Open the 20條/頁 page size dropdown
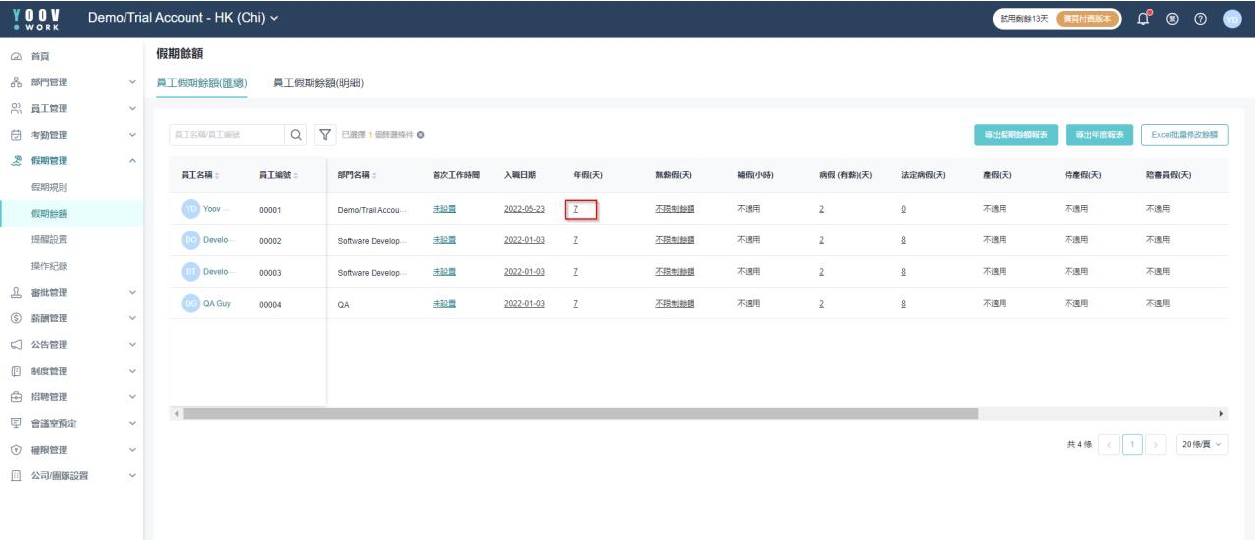The image size is (1255, 550). click(1201, 444)
